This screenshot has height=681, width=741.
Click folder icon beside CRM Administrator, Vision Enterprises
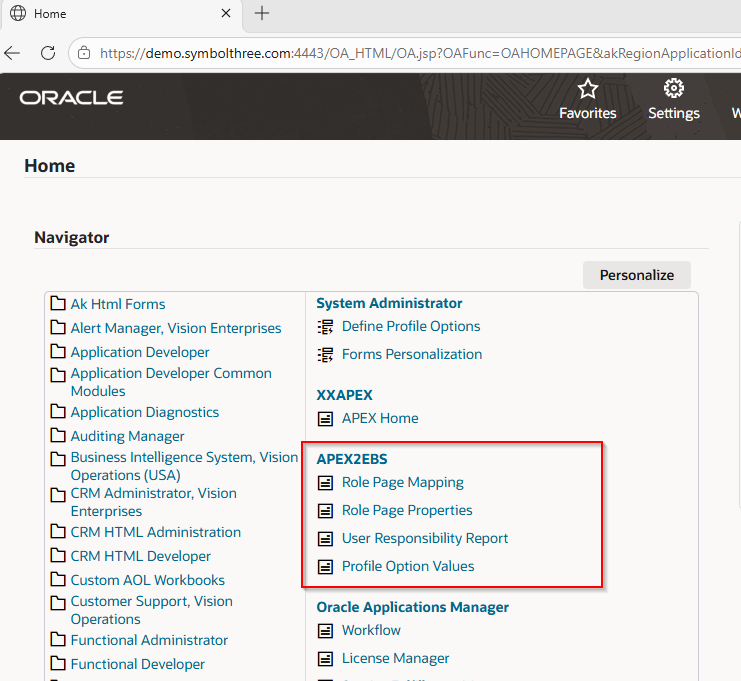click(x=58, y=495)
